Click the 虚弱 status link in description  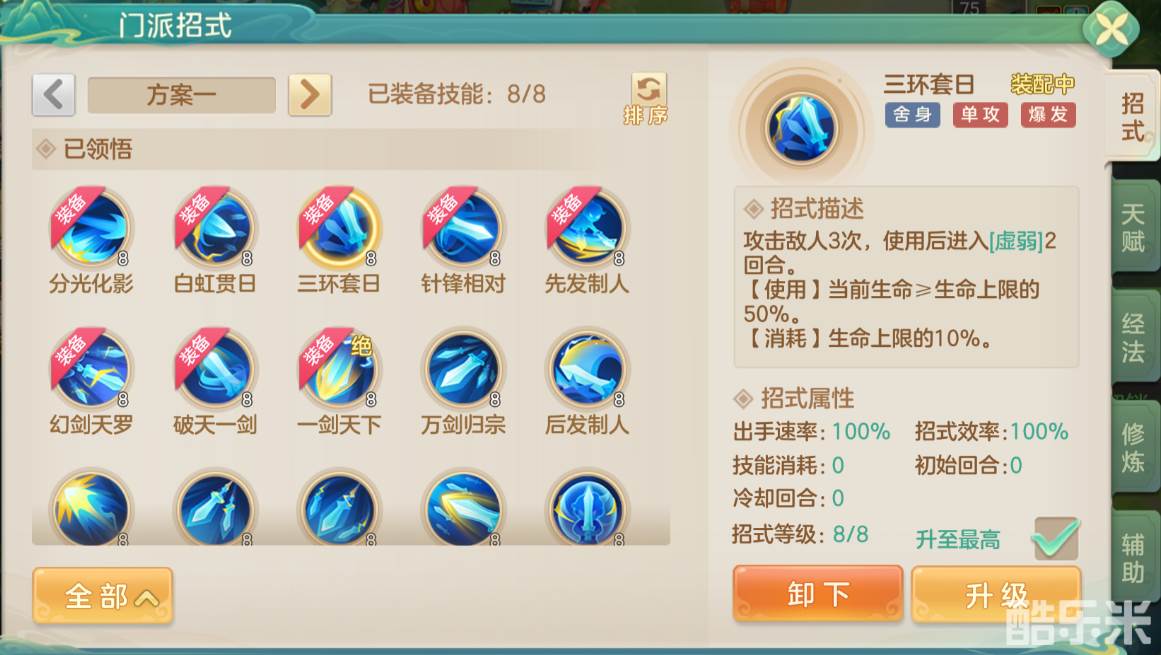click(1017, 241)
